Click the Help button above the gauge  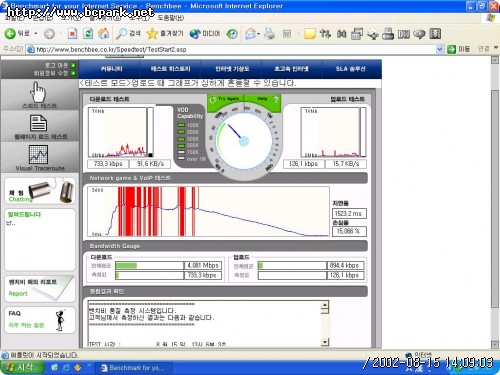(x=263, y=99)
